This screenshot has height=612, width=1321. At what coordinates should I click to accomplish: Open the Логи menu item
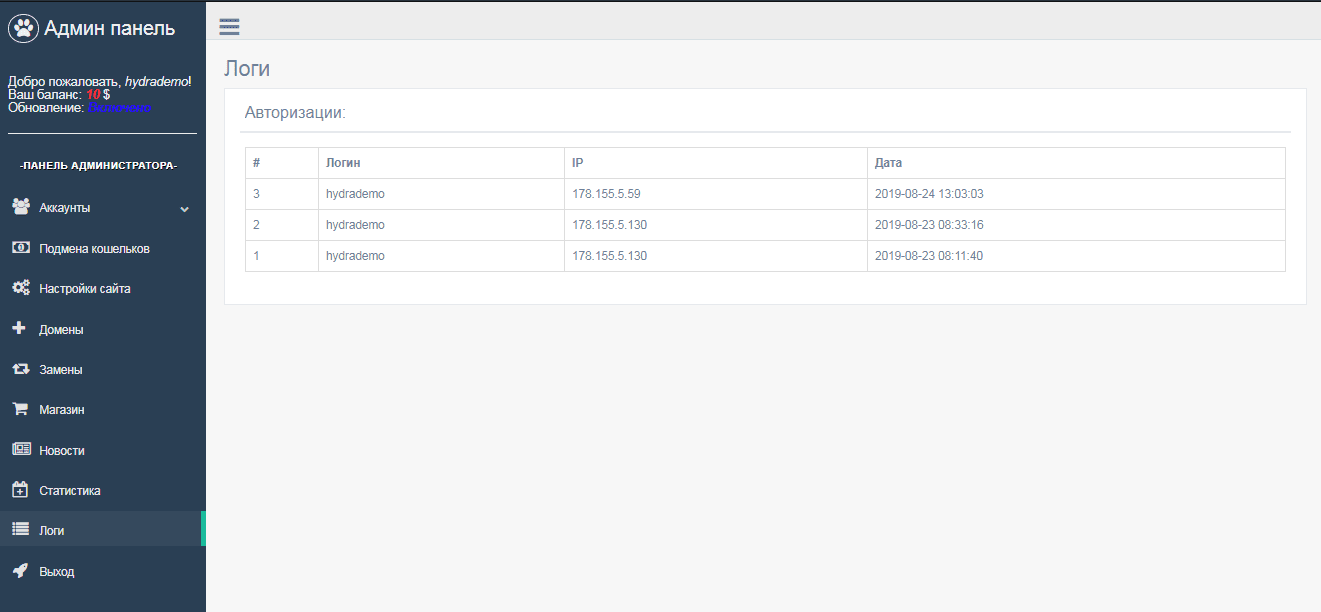pos(52,531)
